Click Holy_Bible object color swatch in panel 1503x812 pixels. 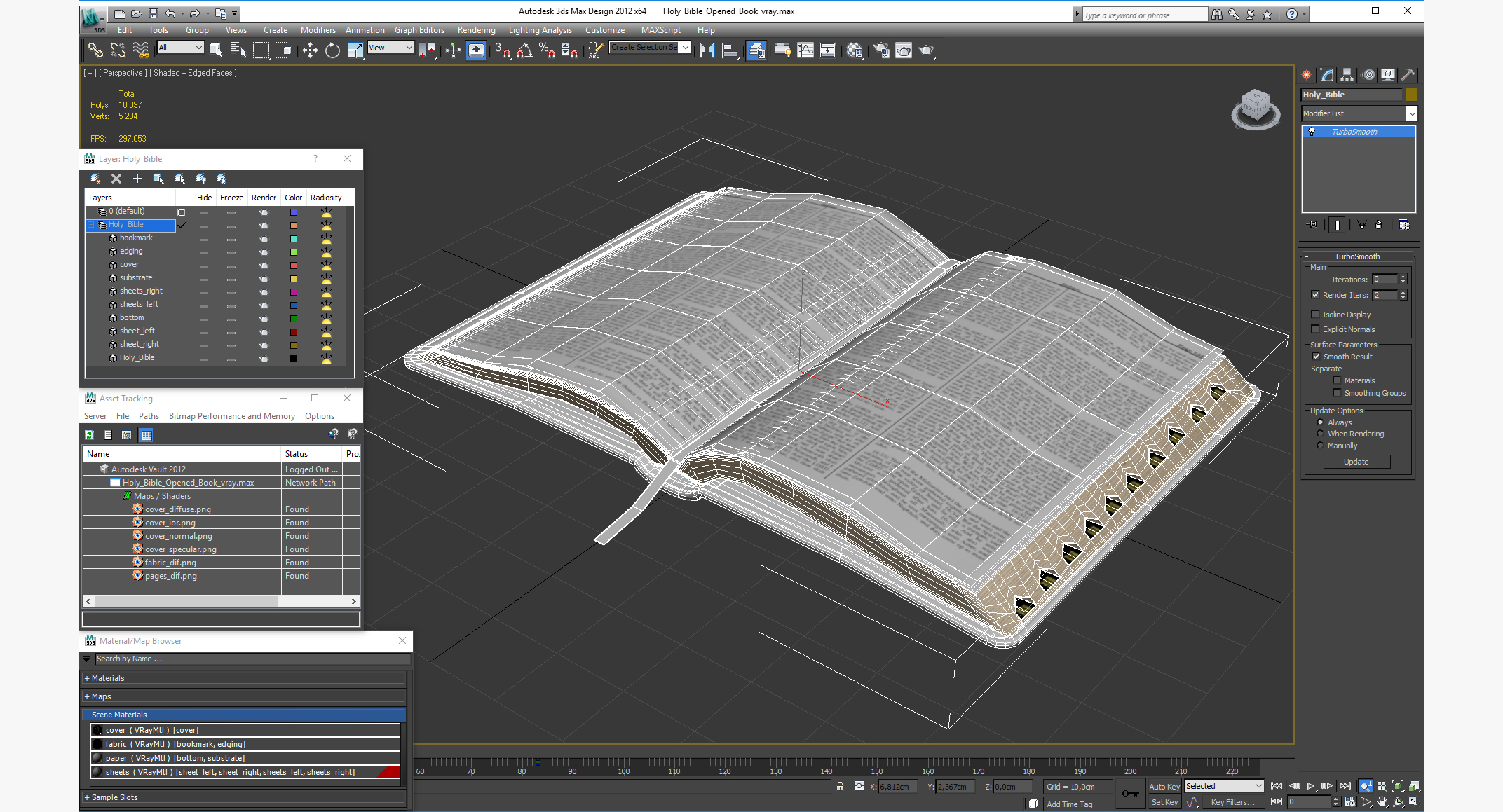(1411, 95)
